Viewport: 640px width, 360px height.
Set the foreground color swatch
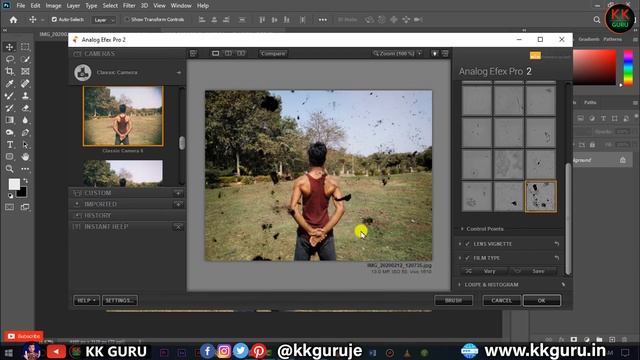(14, 184)
